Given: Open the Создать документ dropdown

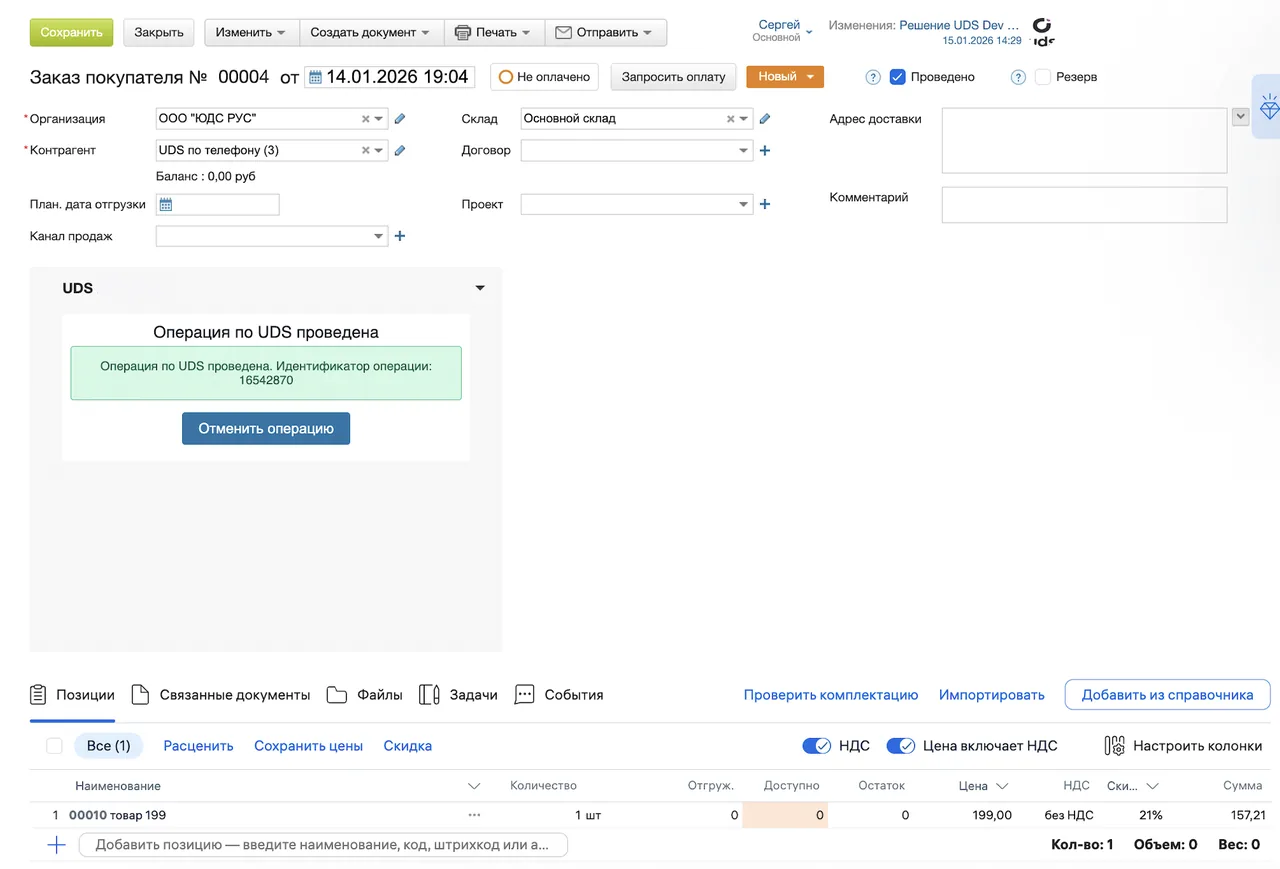Looking at the screenshot, I should [370, 32].
